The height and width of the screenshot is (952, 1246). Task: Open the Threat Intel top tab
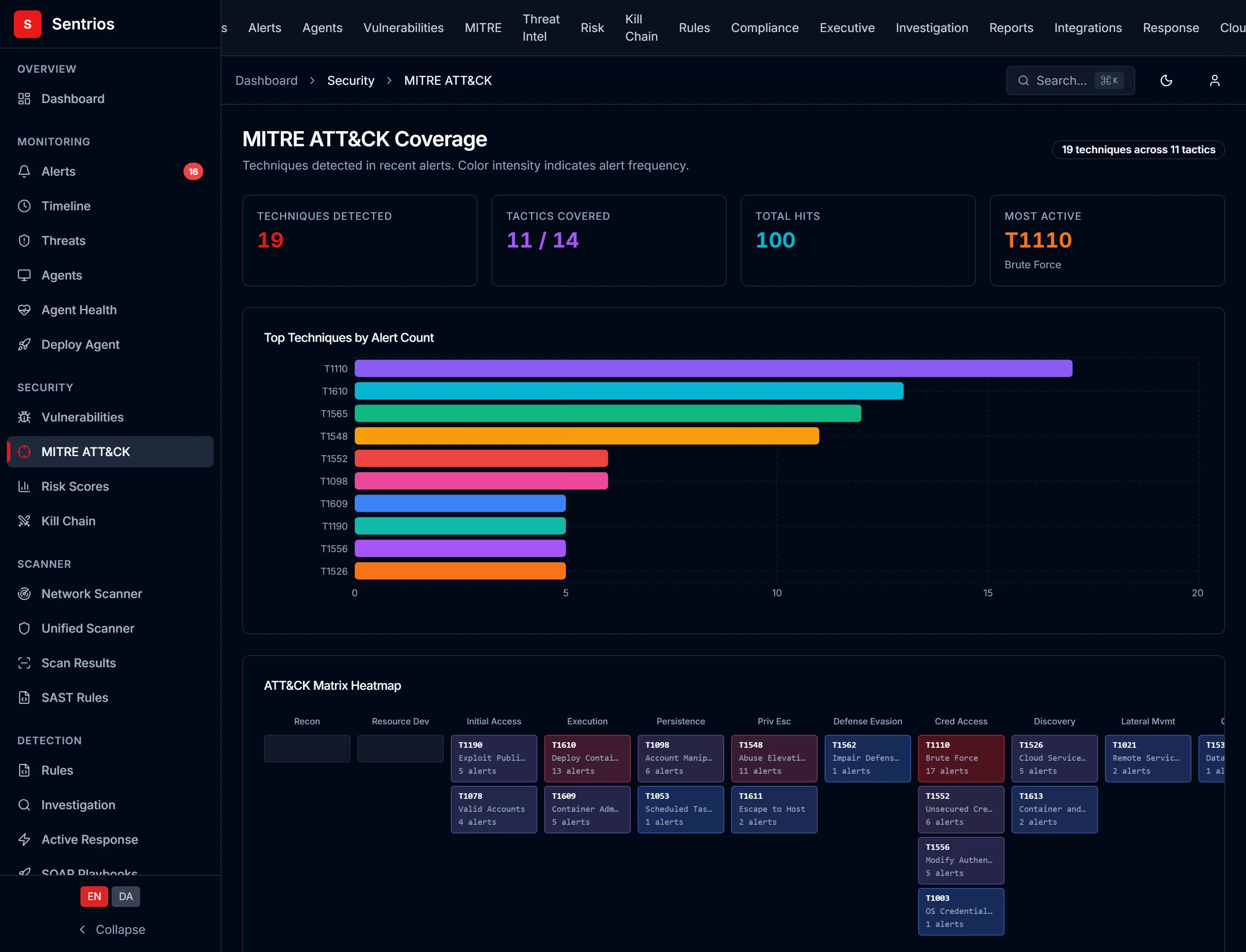pos(541,28)
